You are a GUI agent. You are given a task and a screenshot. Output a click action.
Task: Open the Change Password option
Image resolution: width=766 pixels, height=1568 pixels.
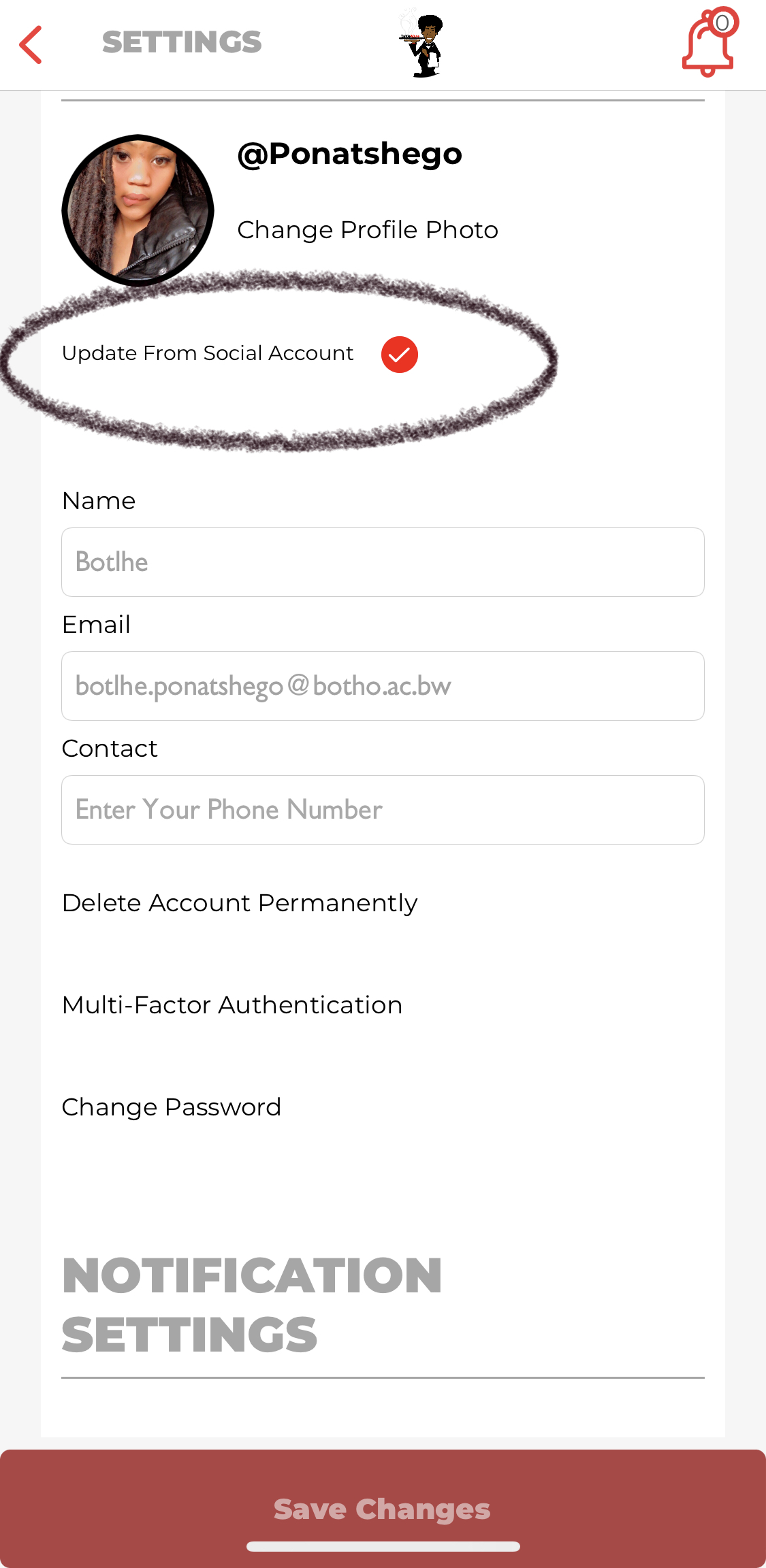pos(172,1107)
